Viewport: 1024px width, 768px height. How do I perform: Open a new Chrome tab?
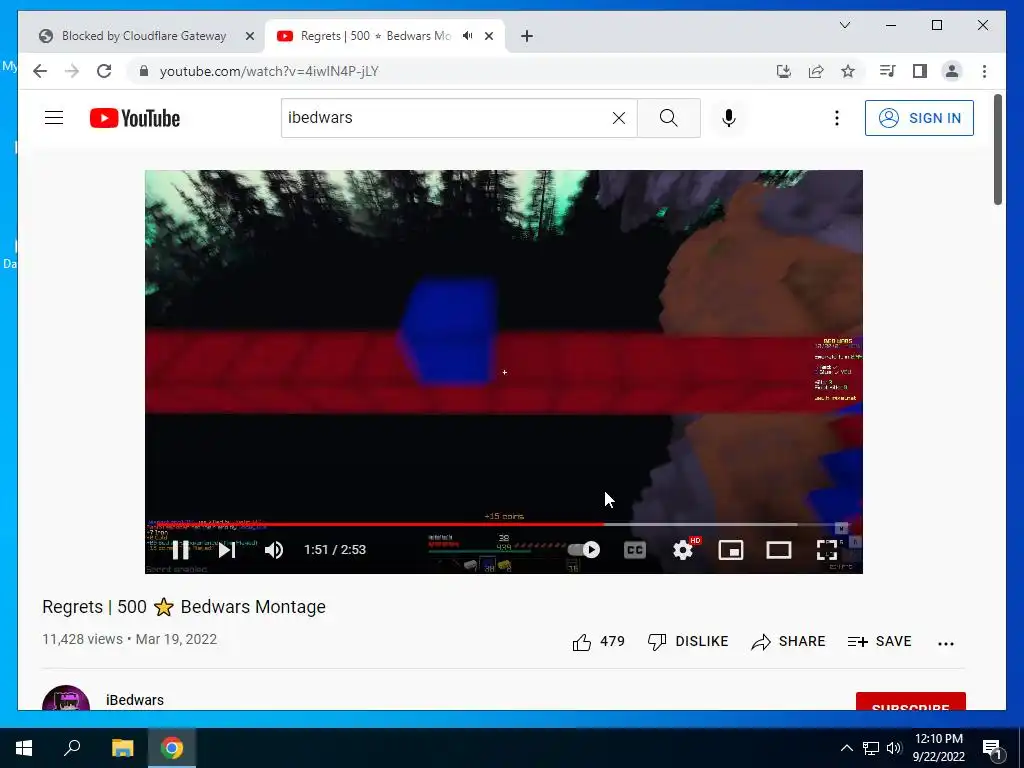[527, 37]
